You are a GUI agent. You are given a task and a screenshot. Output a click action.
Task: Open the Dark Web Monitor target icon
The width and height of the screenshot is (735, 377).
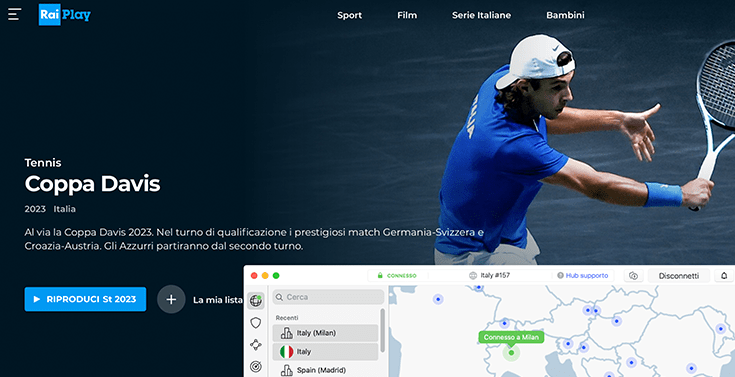click(x=255, y=367)
